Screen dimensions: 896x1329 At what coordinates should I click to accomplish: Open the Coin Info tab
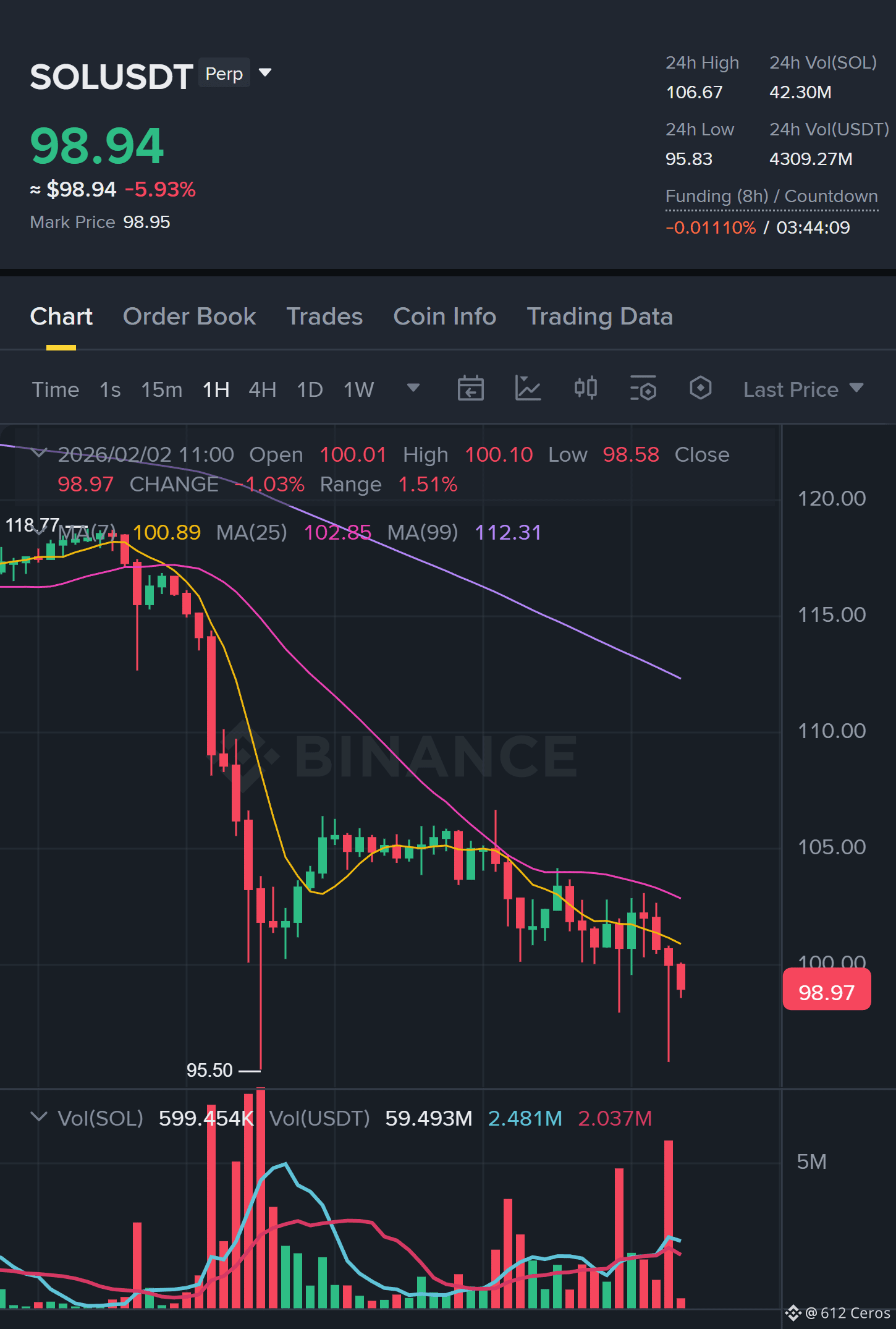coord(444,316)
